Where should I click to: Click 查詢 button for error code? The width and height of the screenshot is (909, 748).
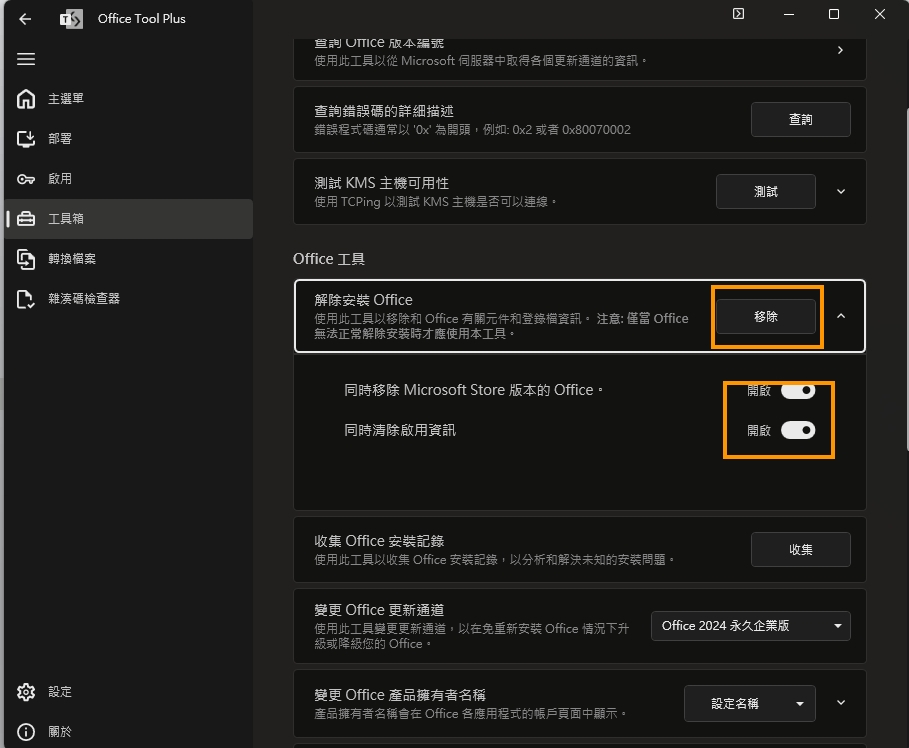point(801,119)
